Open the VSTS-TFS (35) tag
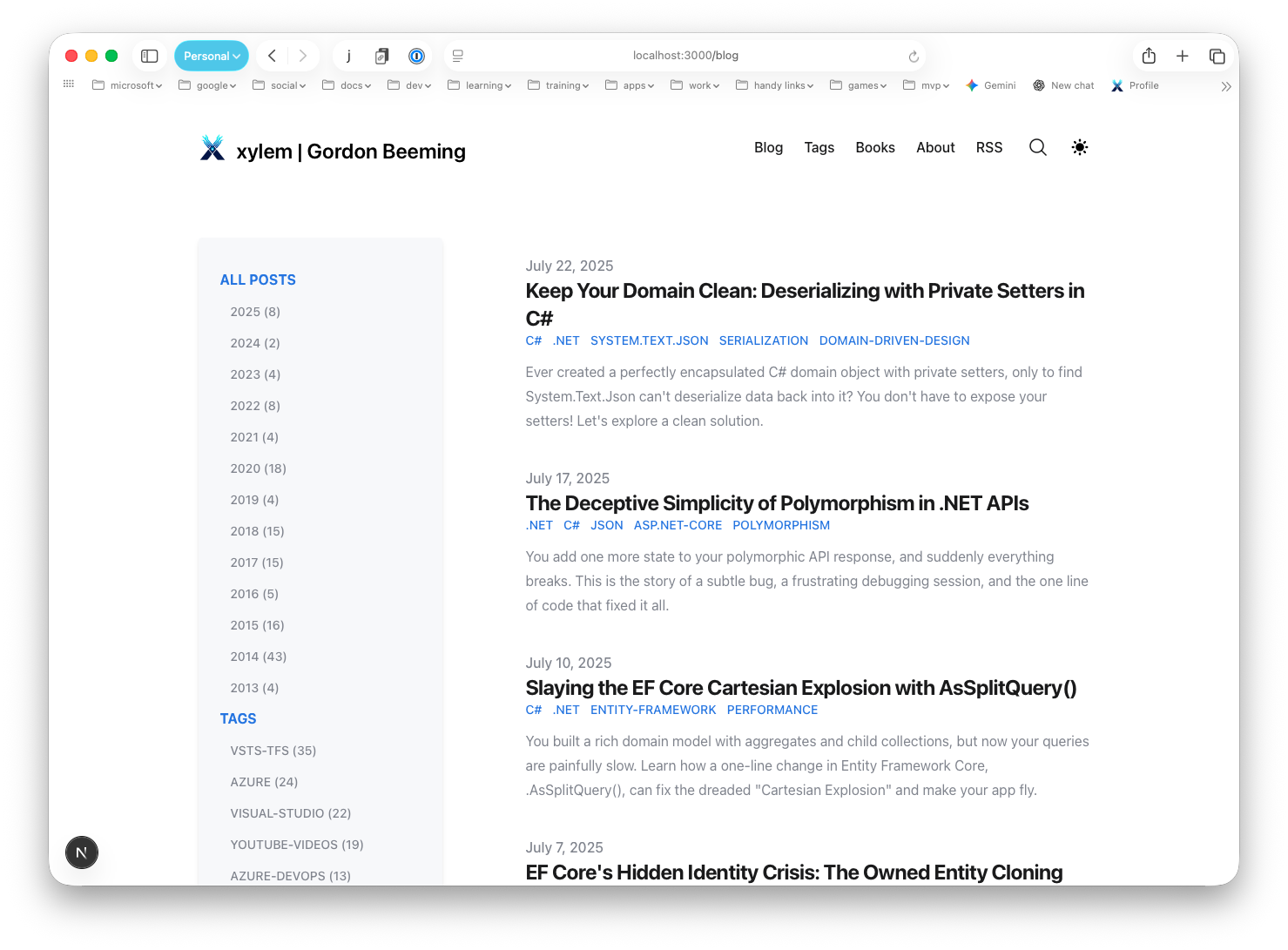 (273, 751)
